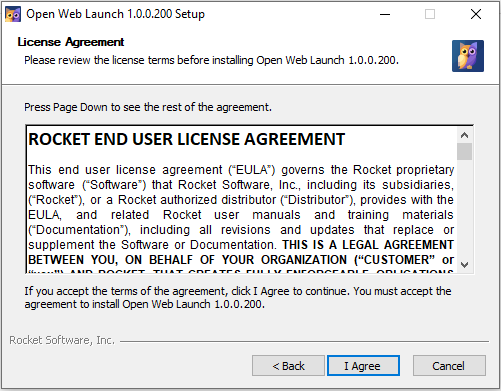The image size is (501, 391).
Task: Click the Press Page Down instruction text
Action: (148, 107)
